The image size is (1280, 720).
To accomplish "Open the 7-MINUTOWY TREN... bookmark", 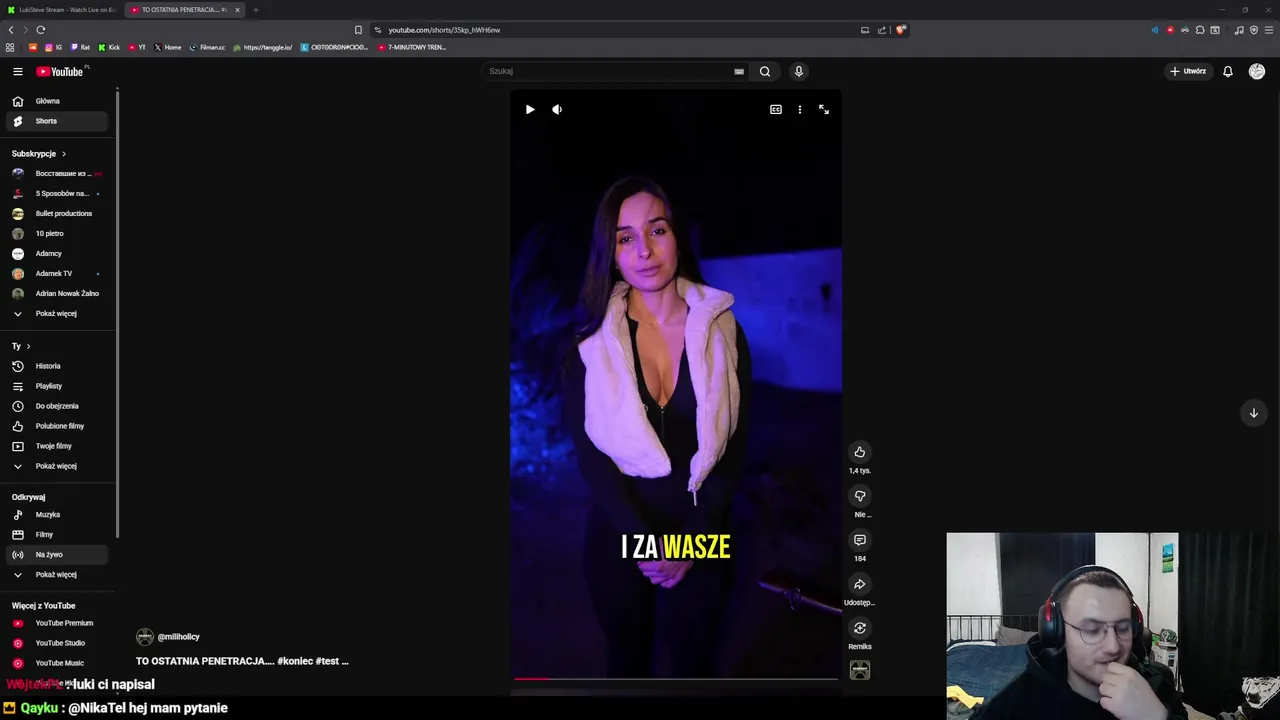I will tap(412, 47).
